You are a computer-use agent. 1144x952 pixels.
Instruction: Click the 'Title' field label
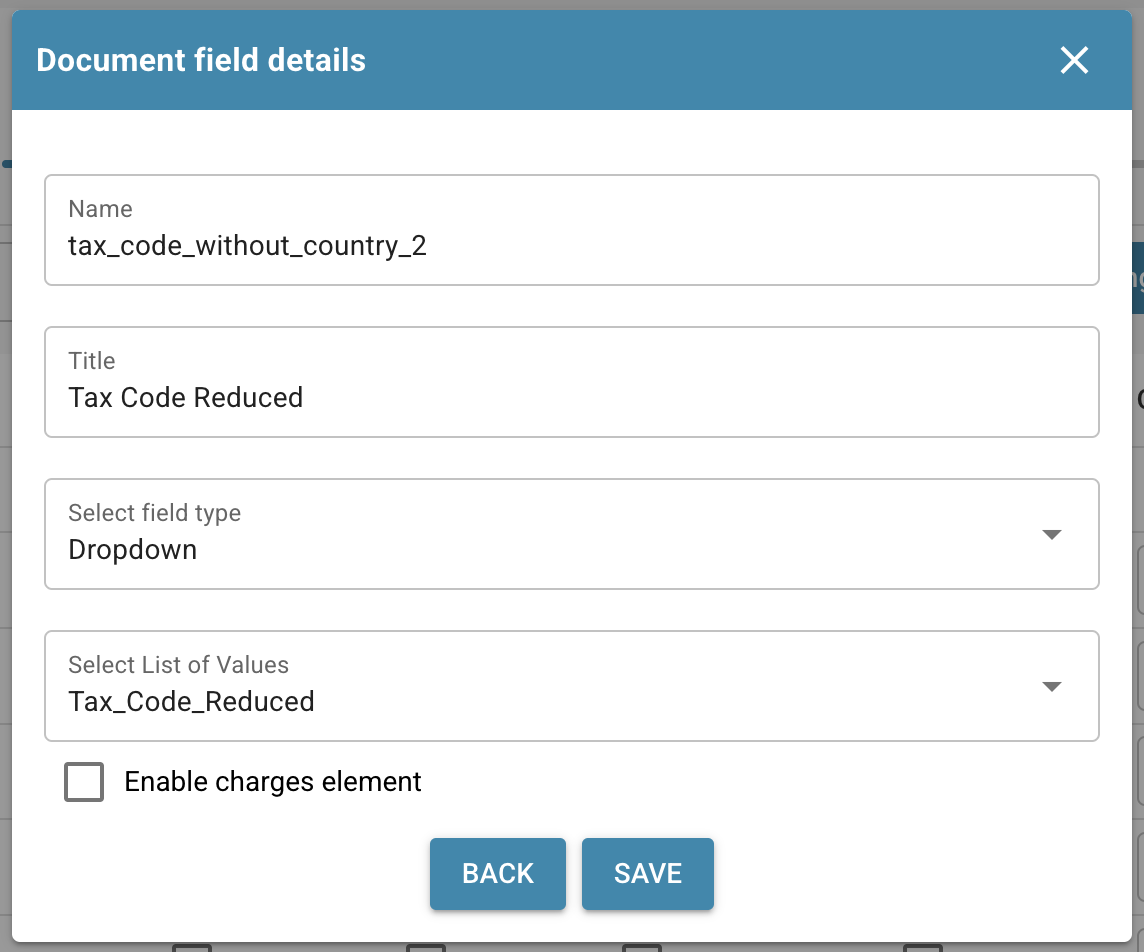92,361
